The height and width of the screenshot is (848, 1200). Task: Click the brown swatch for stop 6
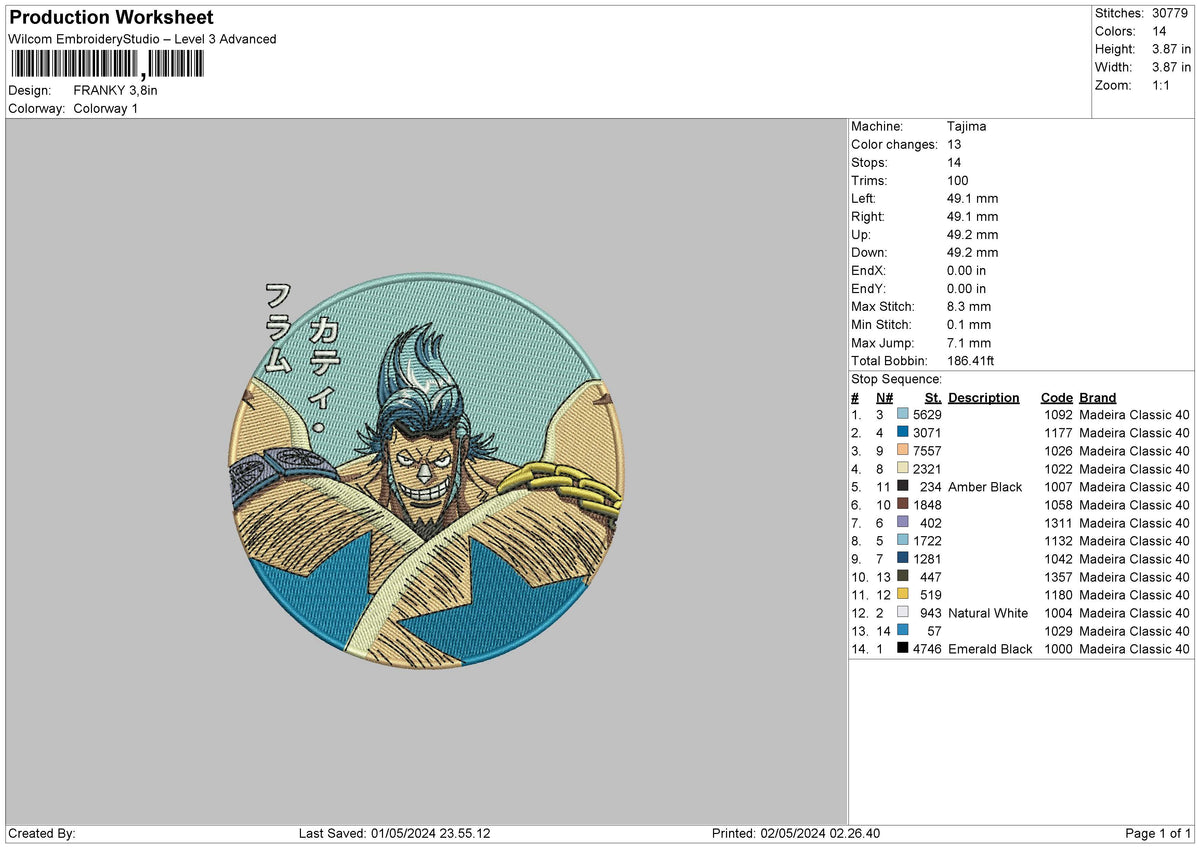(x=903, y=504)
